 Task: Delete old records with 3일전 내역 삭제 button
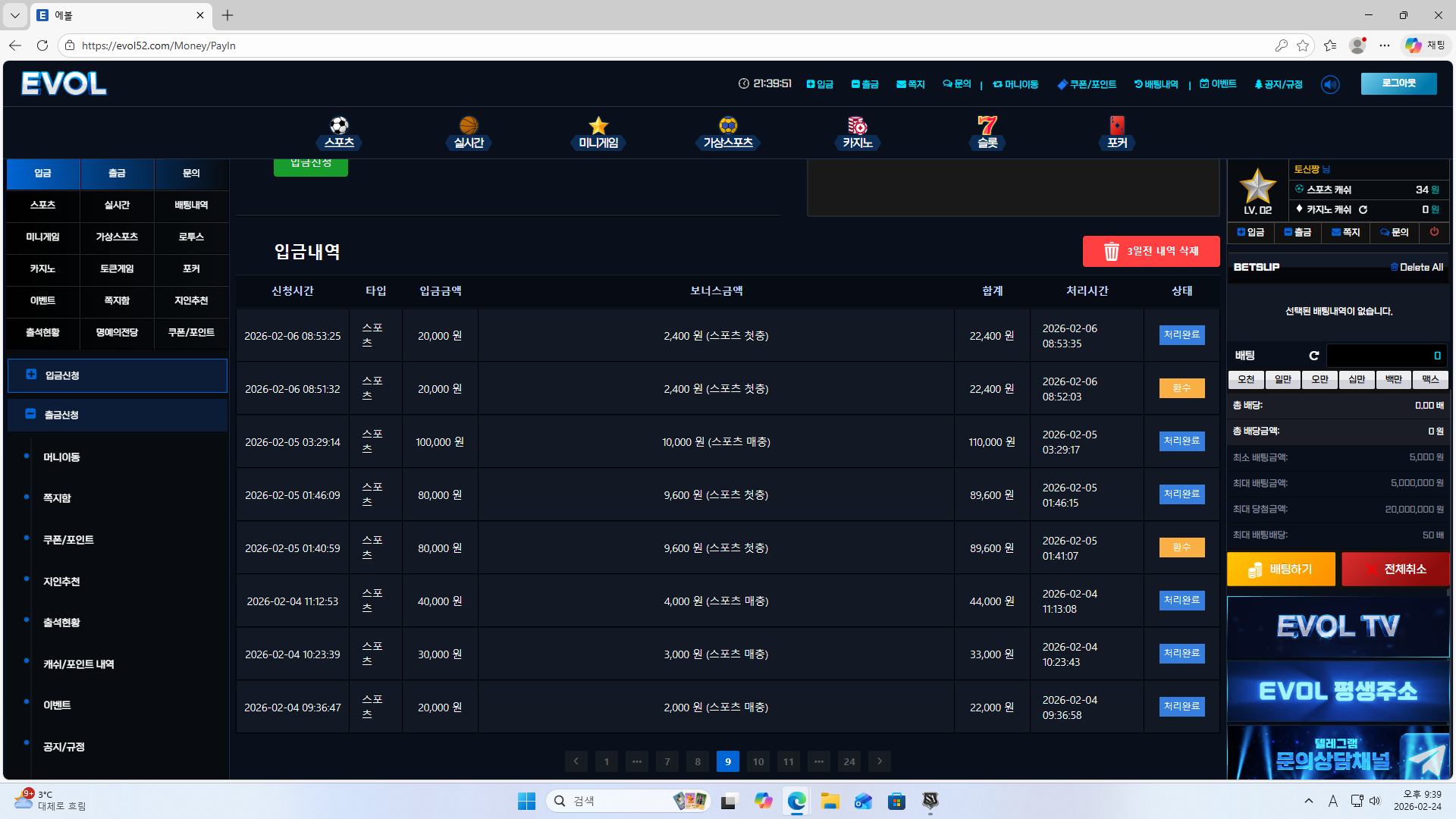[1150, 252]
